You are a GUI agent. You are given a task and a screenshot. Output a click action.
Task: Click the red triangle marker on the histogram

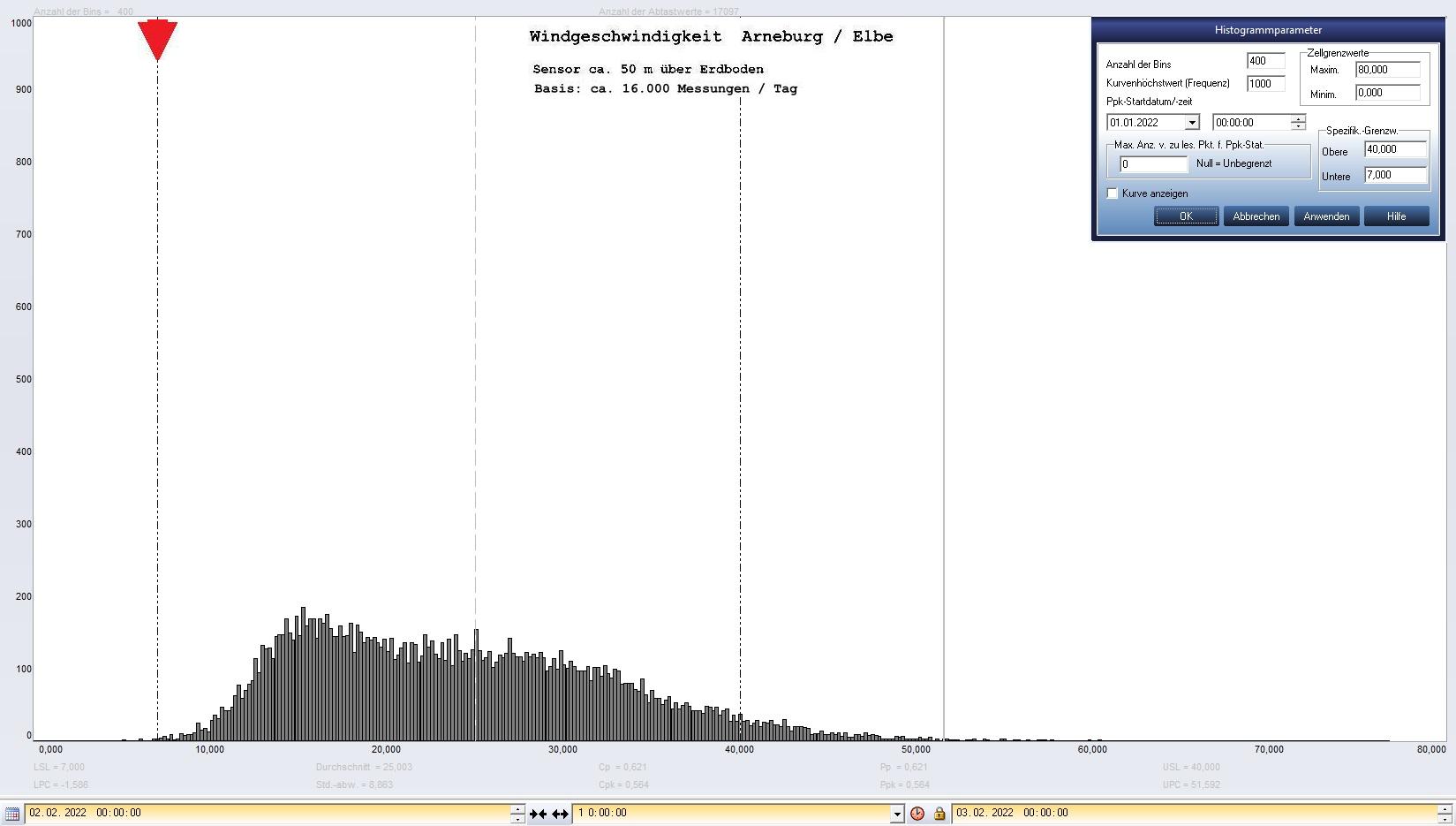tap(157, 41)
